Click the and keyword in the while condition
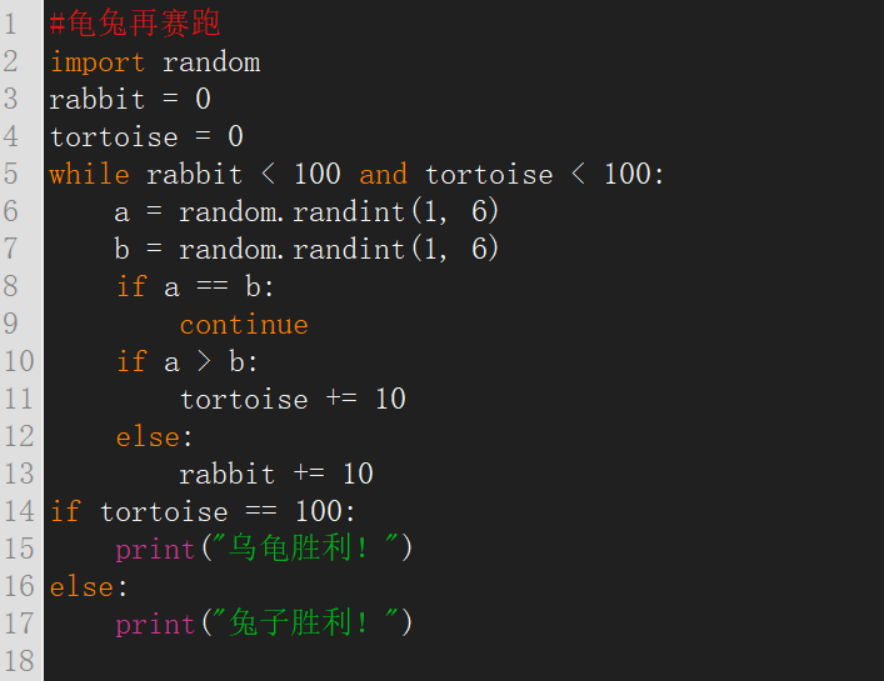This screenshot has height=682, width=884. pyautogui.click(x=383, y=174)
